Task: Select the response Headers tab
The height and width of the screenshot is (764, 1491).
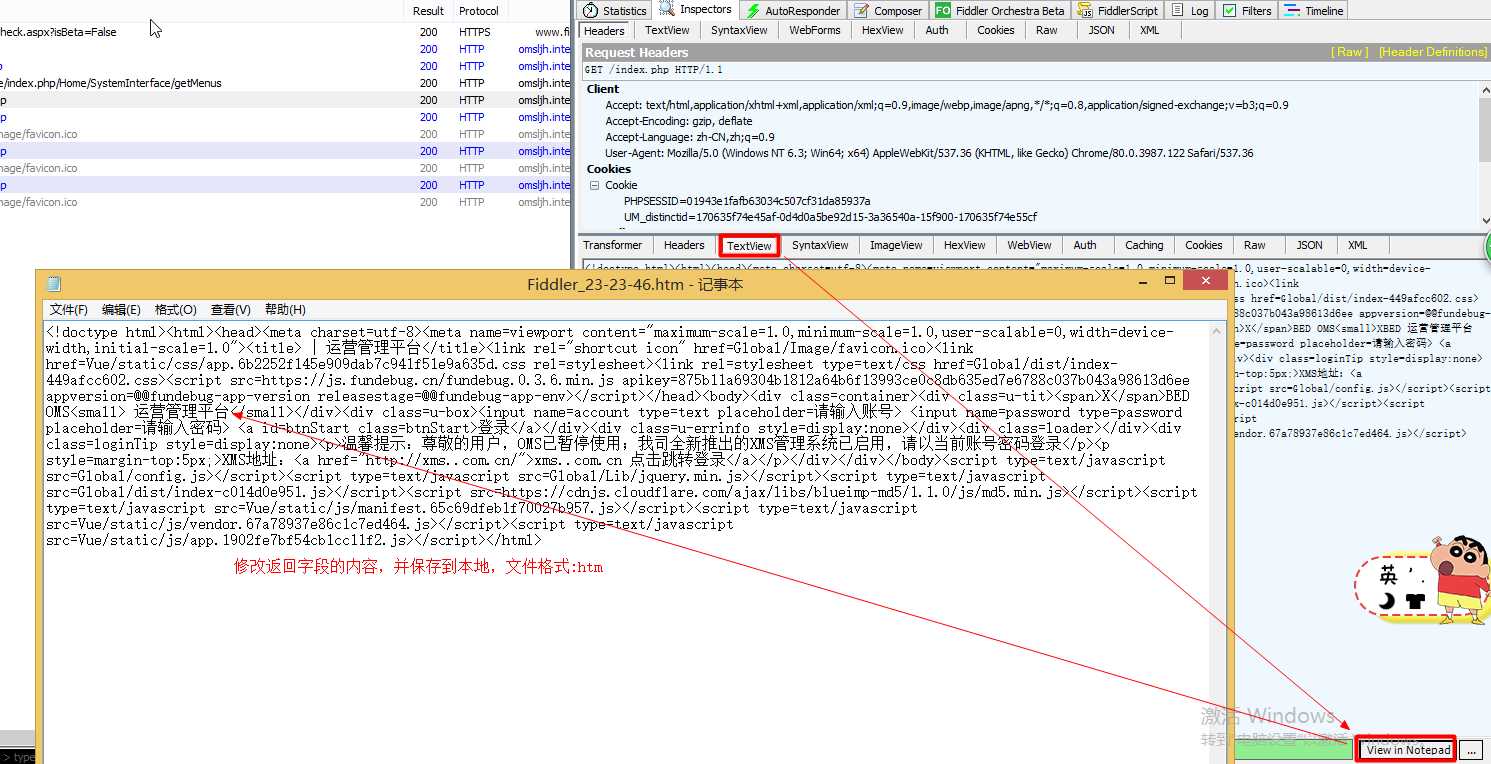Action: point(684,245)
